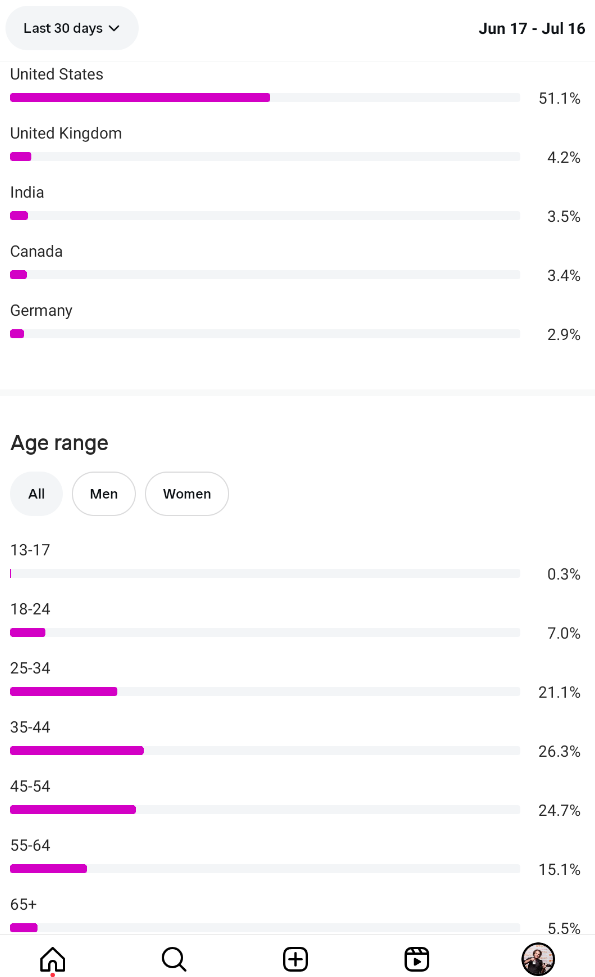Screen dimensions: 595x977
Task: Select the United States percentage bar
Action: coord(265,97)
